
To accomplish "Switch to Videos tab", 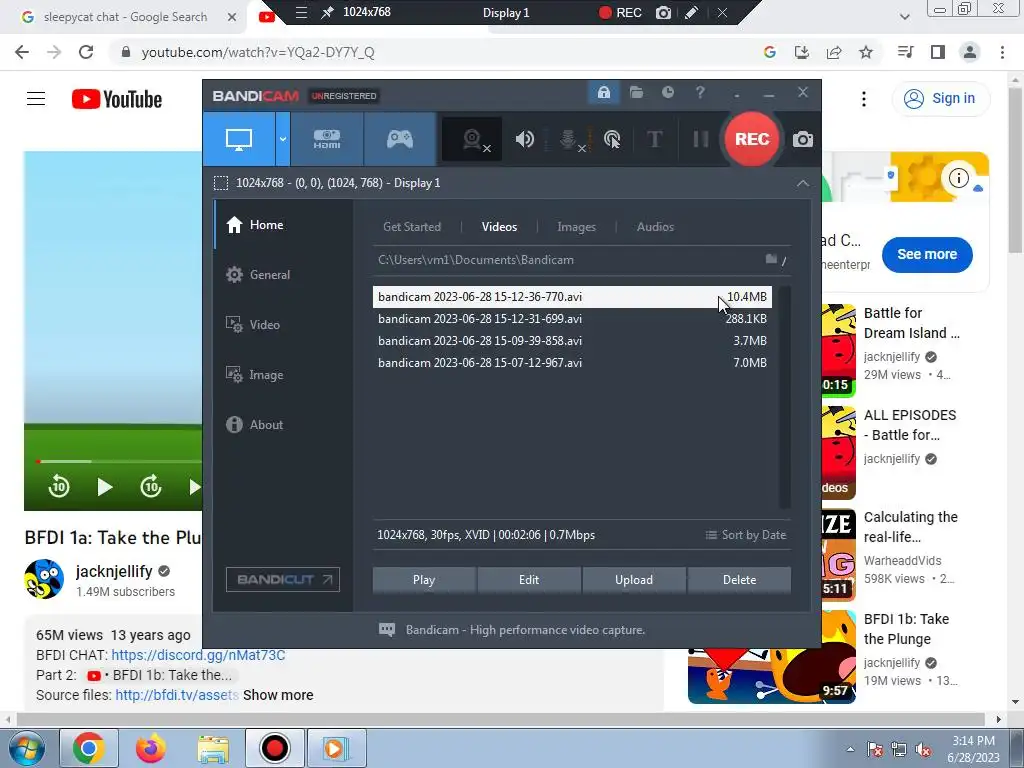I will pyautogui.click(x=500, y=227).
